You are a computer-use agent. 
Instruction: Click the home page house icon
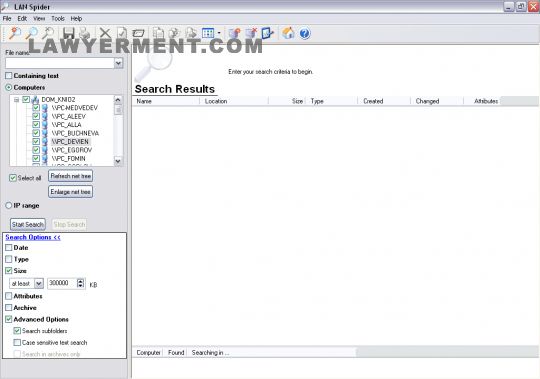pos(288,33)
